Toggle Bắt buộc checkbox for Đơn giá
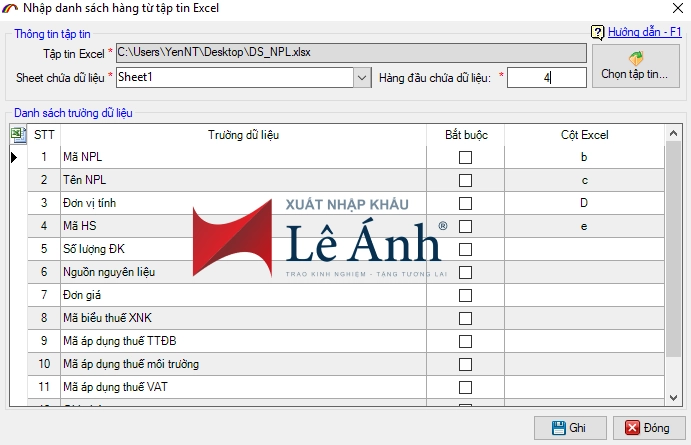 pyautogui.click(x=465, y=295)
